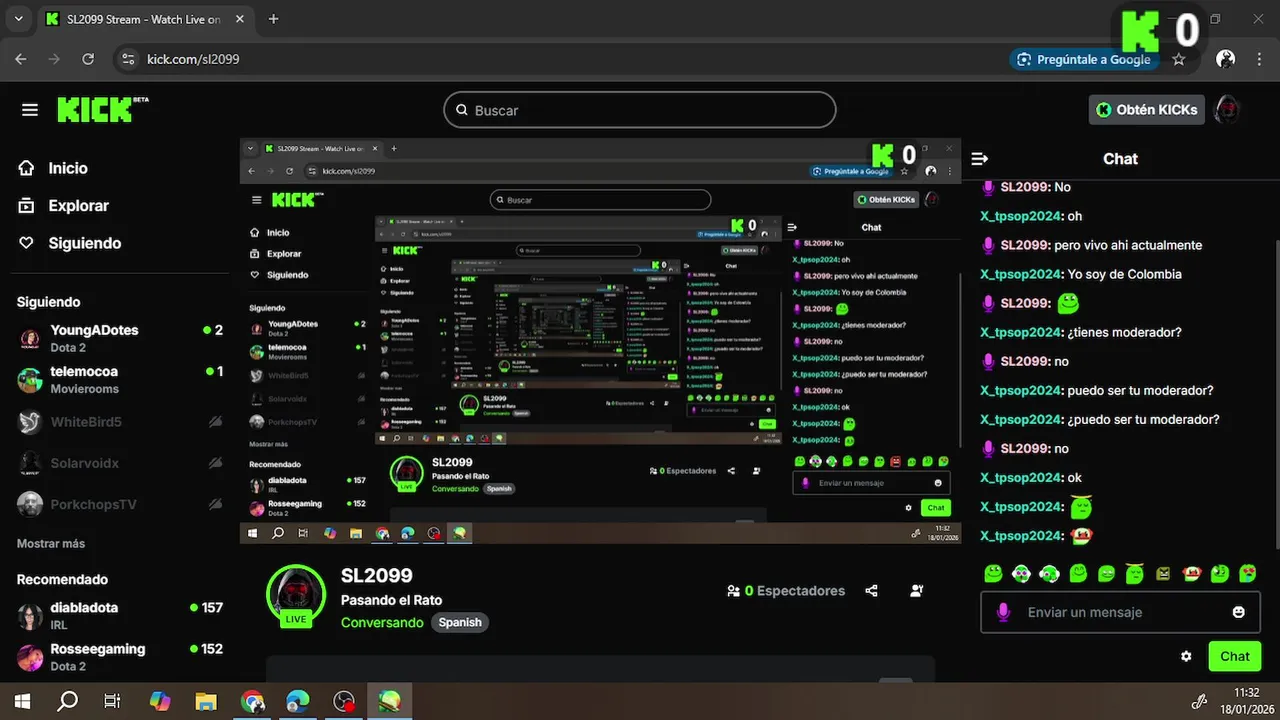Image resolution: width=1280 pixels, height=720 pixels.
Task: Open the Kick hamburger sidebar menu
Action: (30, 110)
